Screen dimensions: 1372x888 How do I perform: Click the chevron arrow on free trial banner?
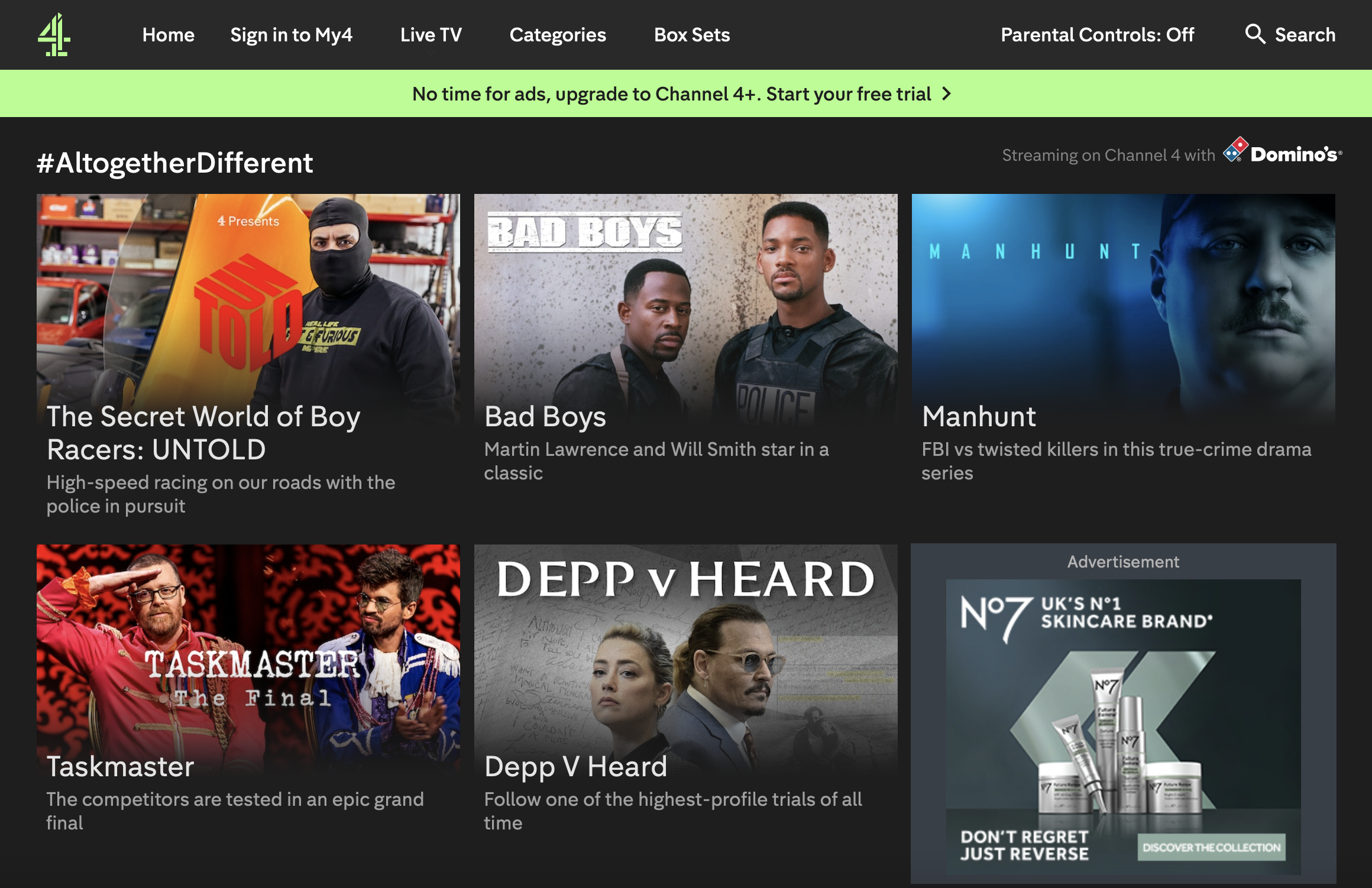click(947, 94)
